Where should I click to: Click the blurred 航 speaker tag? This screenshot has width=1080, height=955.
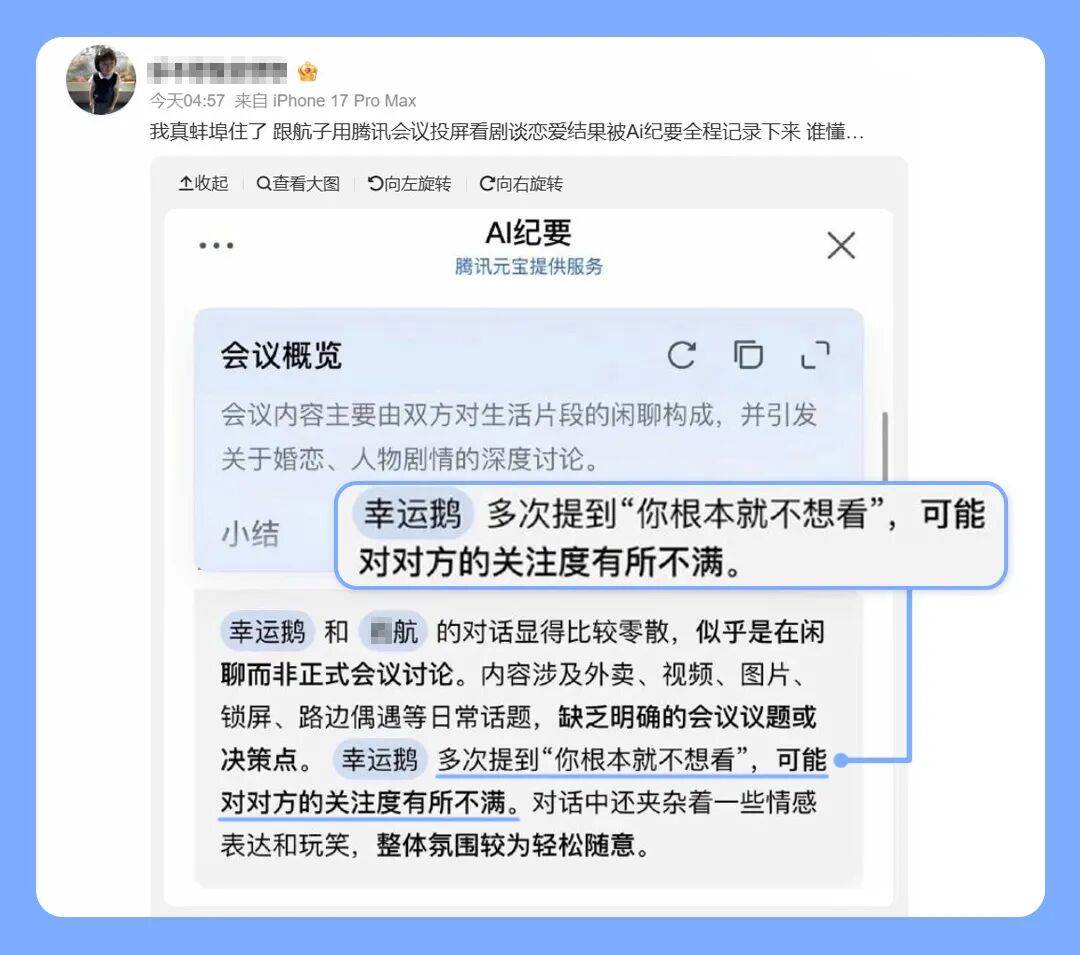click(x=393, y=631)
